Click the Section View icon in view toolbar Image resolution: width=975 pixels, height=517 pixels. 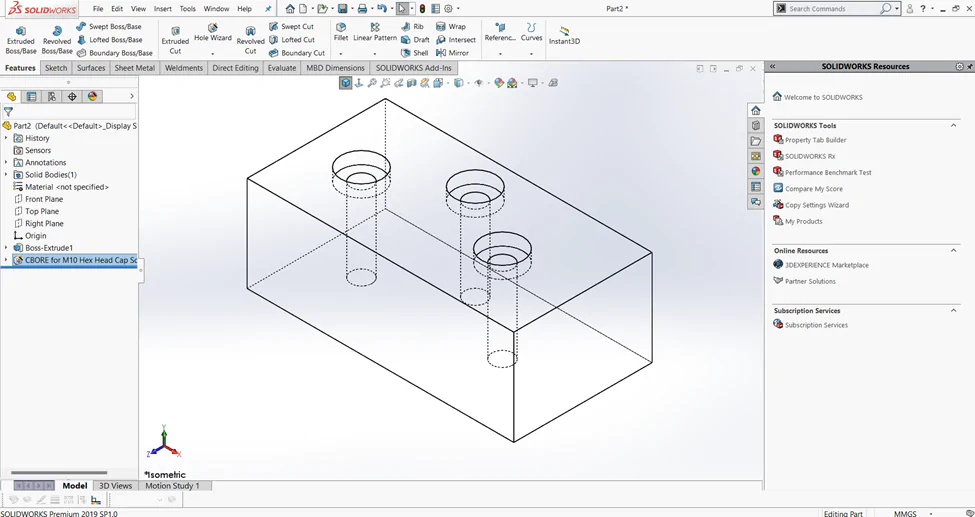click(x=412, y=83)
